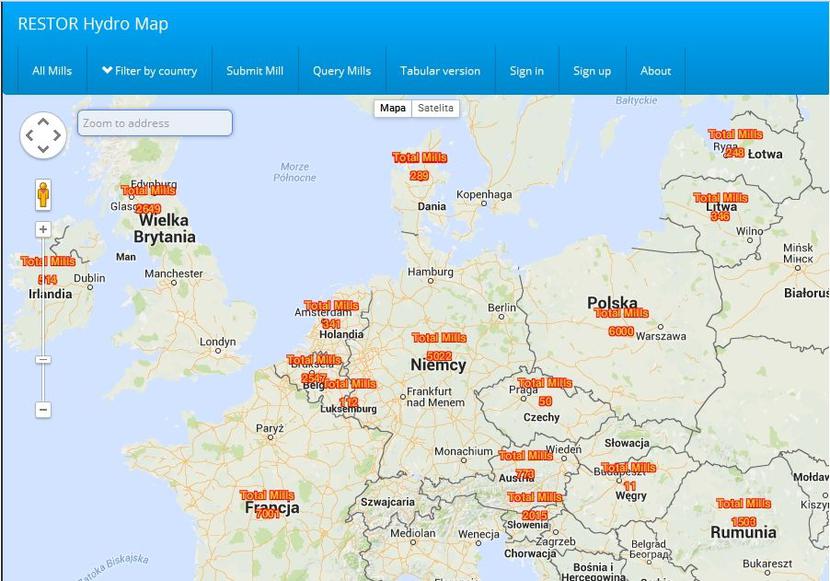Pan the map down with the arrow
The image size is (830, 581).
43,149
